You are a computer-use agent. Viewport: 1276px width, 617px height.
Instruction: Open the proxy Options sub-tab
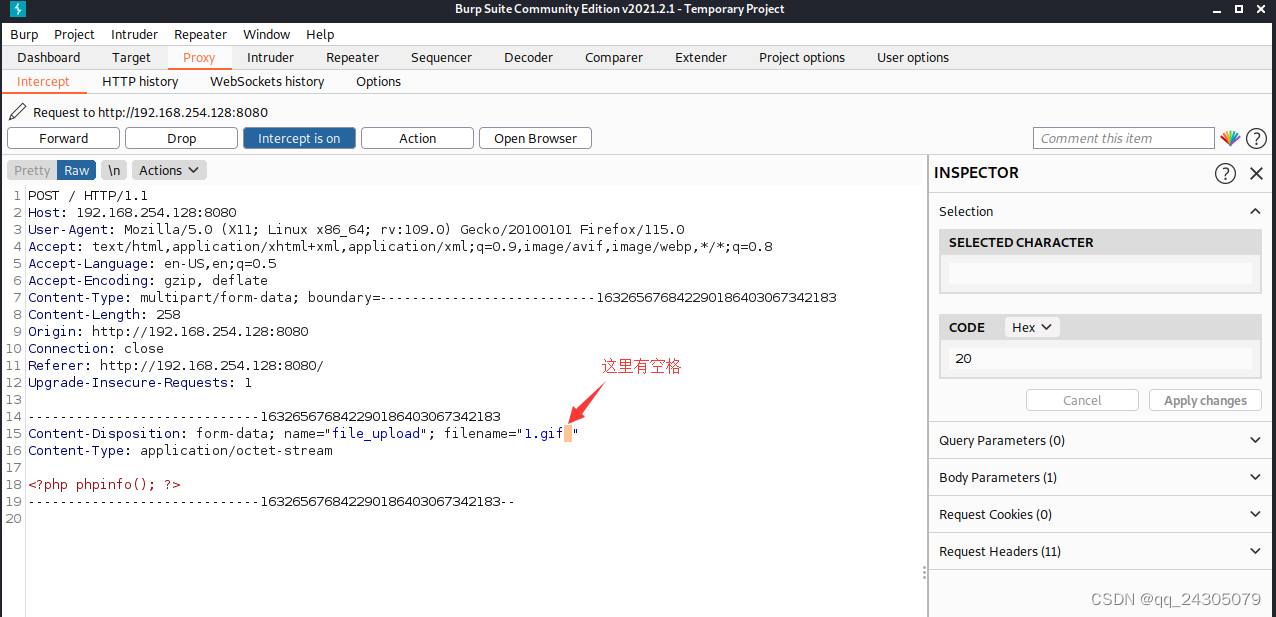click(x=378, y=81)
